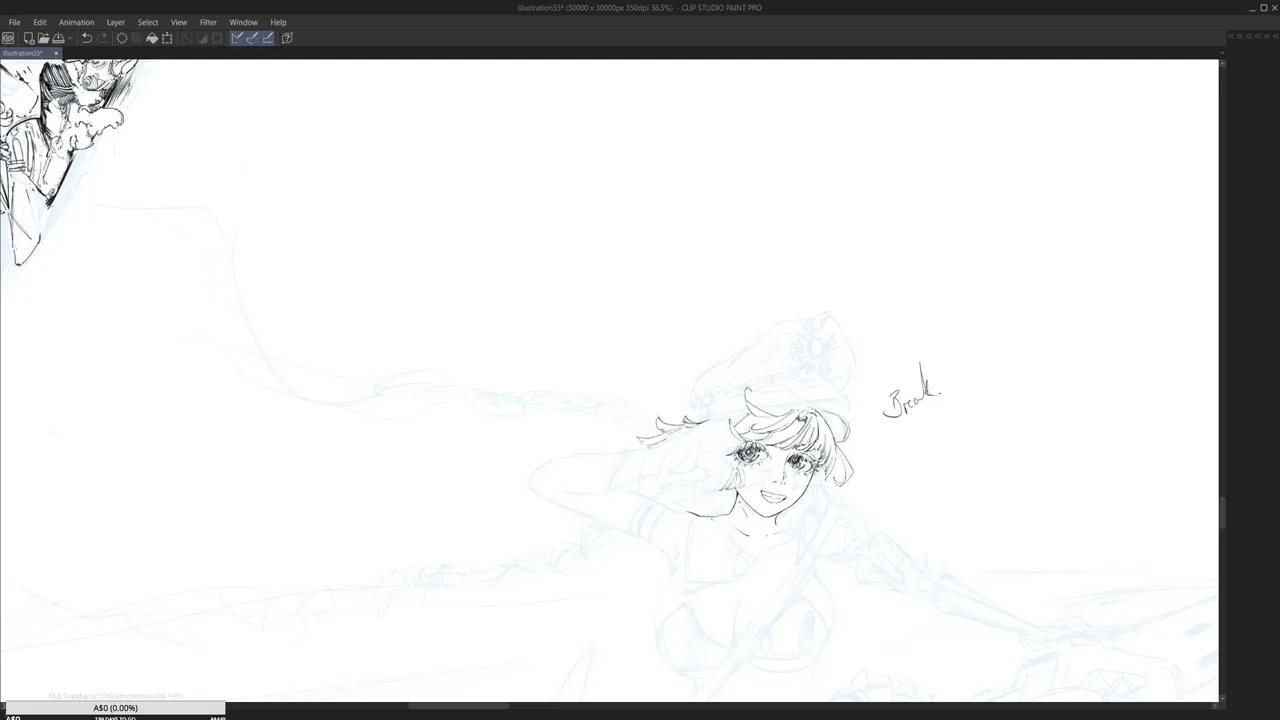
Task: Undo the last stroke
Action: [87, 38]
